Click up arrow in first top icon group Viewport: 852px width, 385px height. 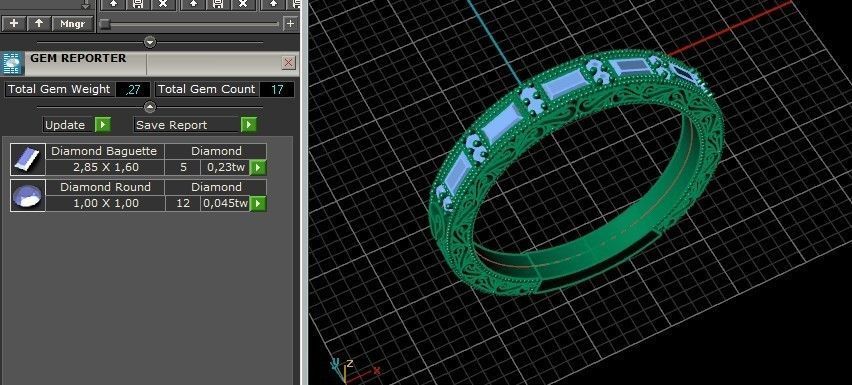tap(113, 4)
